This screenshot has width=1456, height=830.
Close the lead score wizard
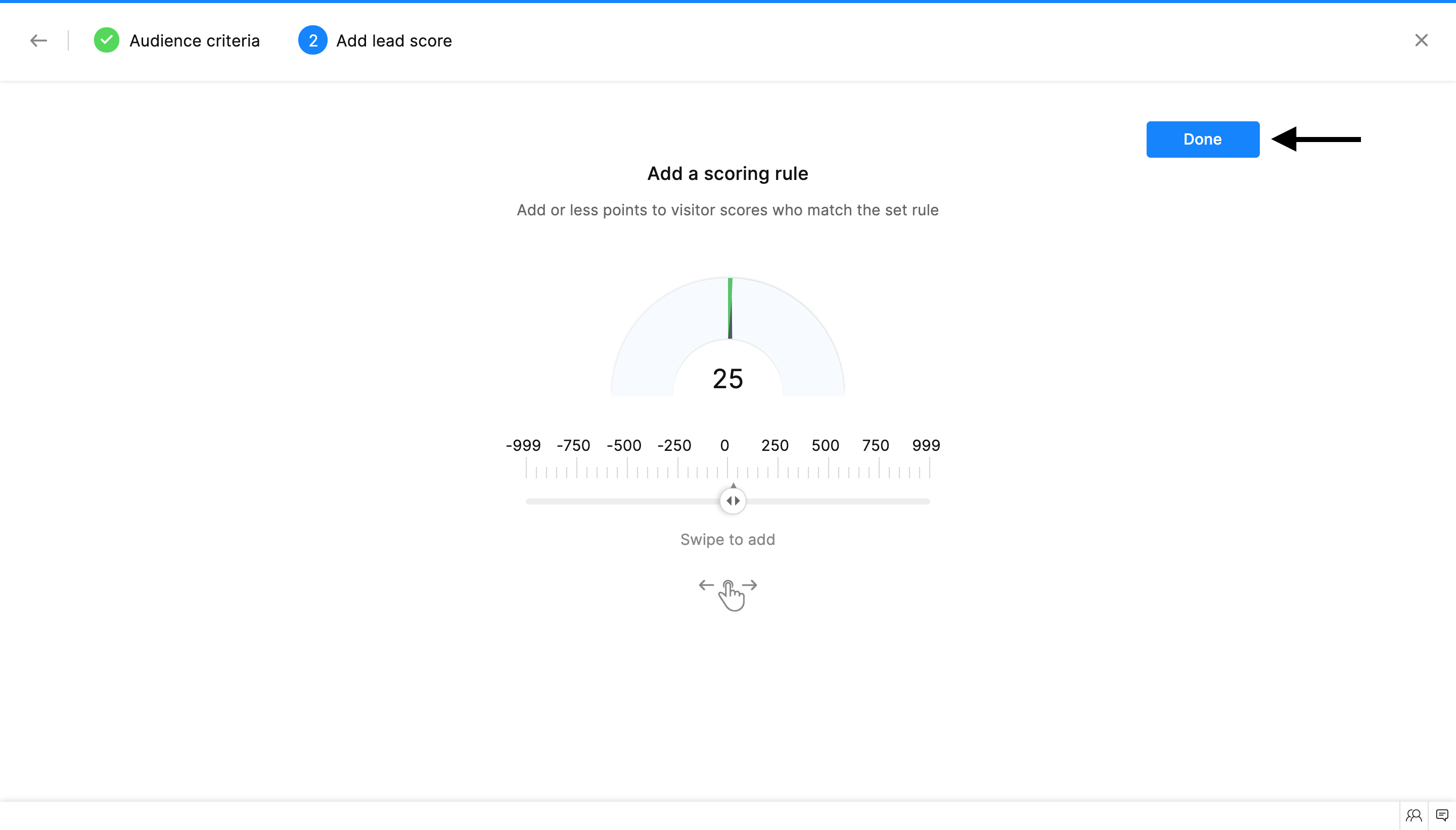(x=1421, y=40)
